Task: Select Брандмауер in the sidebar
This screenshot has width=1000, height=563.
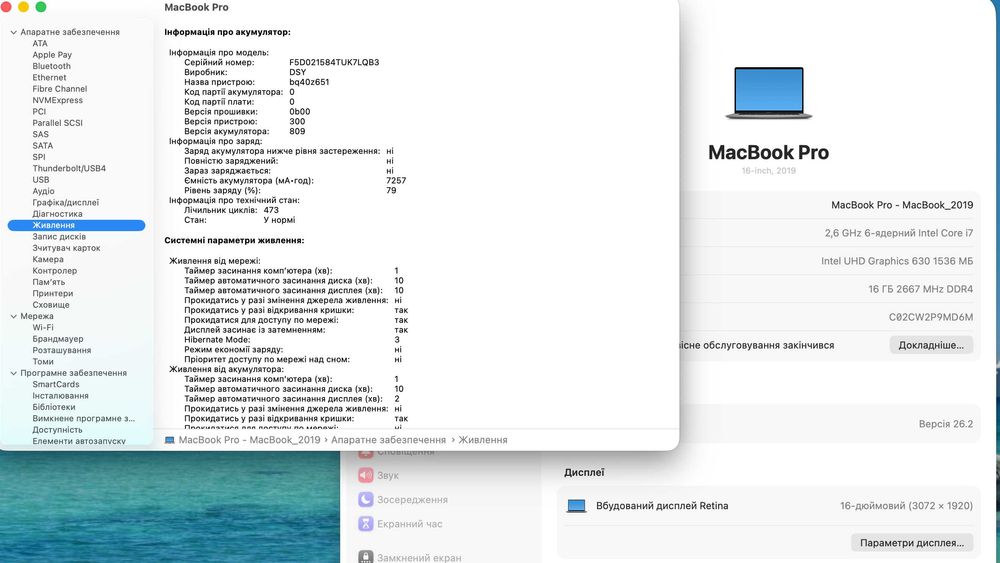Action: click(x=58, y=339)
